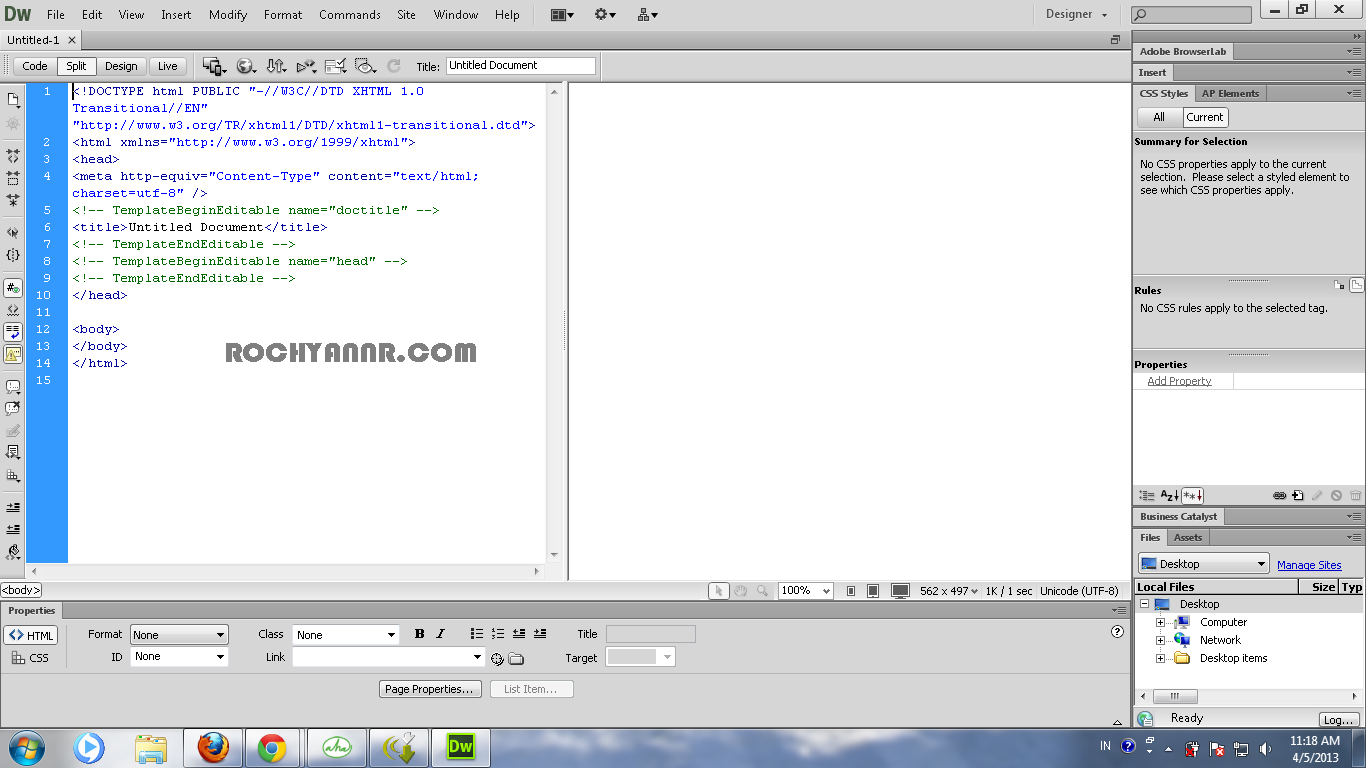This screenshot has width=1366, height=768.
Task: Open the Designer workspace dropdown
Action: point(1077,15)
